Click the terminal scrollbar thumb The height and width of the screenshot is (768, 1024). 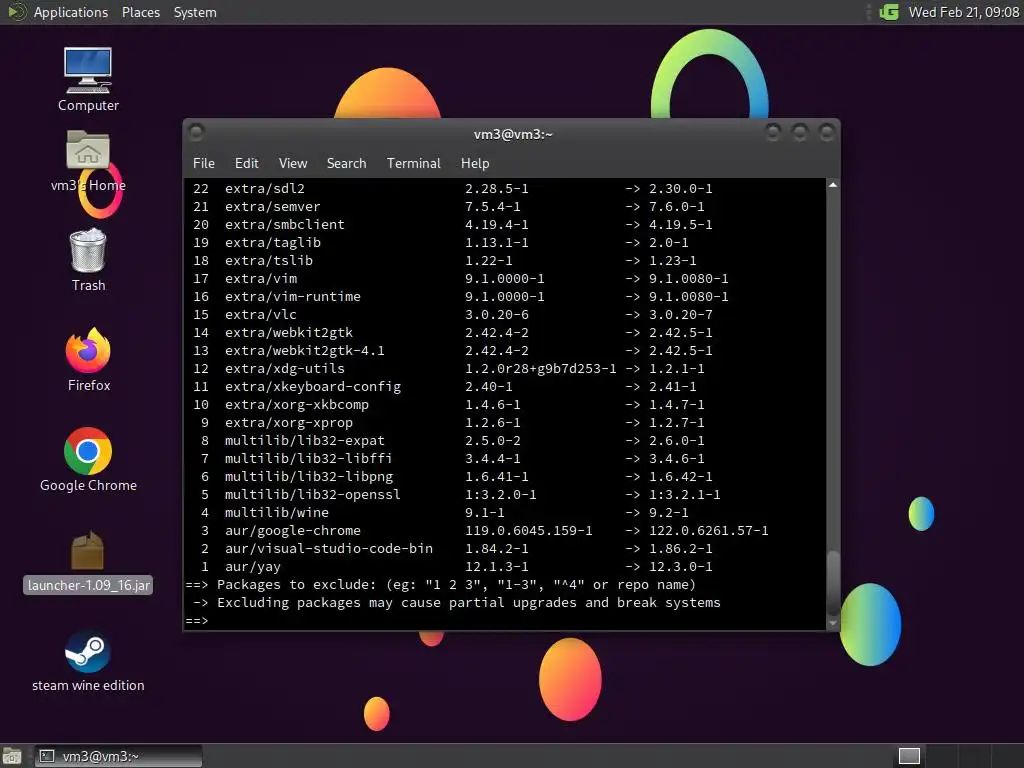click(x=833, y=583)
